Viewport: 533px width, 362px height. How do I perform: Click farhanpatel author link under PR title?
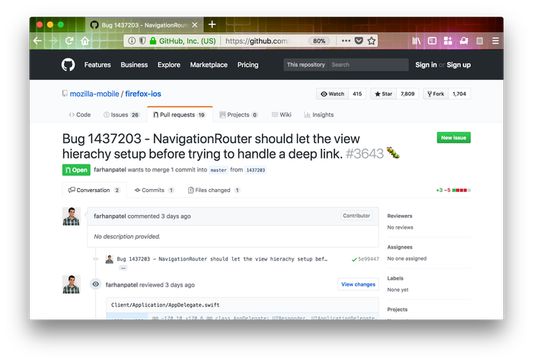[x=110, y=170]
